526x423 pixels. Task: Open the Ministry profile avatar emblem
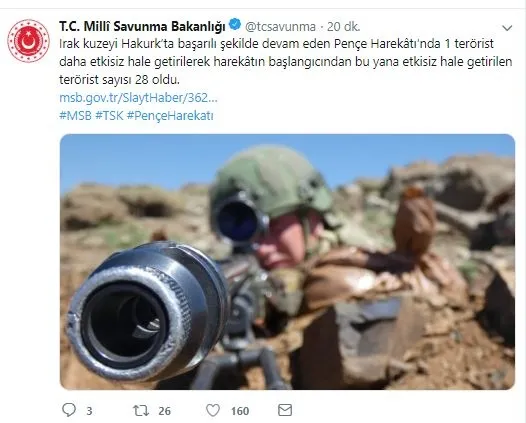pos(28,41)
